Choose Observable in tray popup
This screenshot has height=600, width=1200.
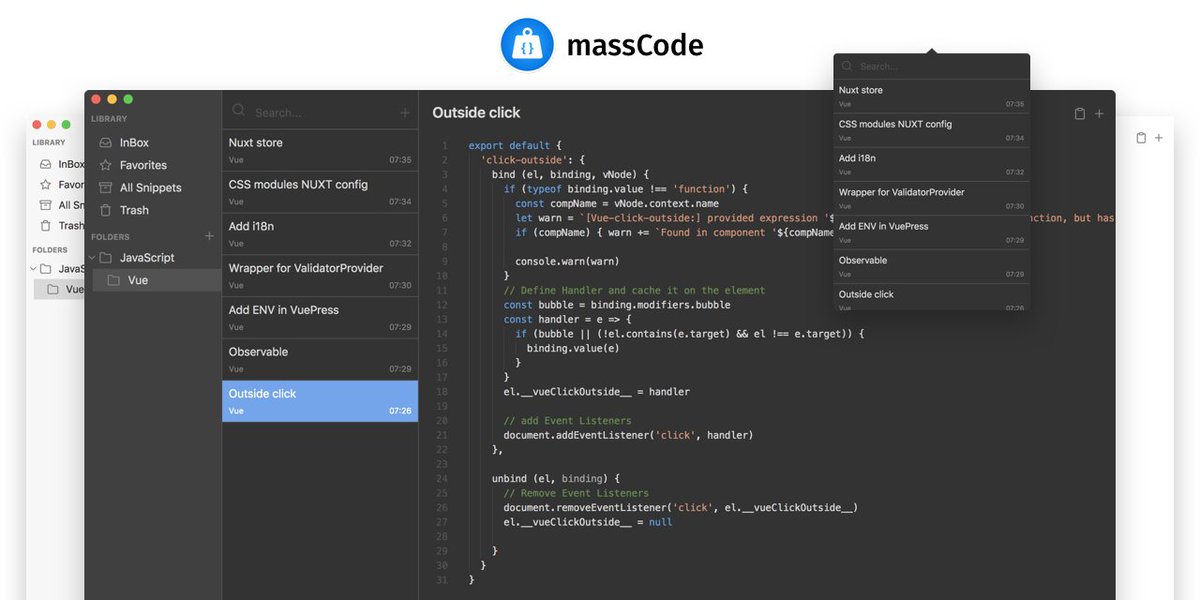931,266
